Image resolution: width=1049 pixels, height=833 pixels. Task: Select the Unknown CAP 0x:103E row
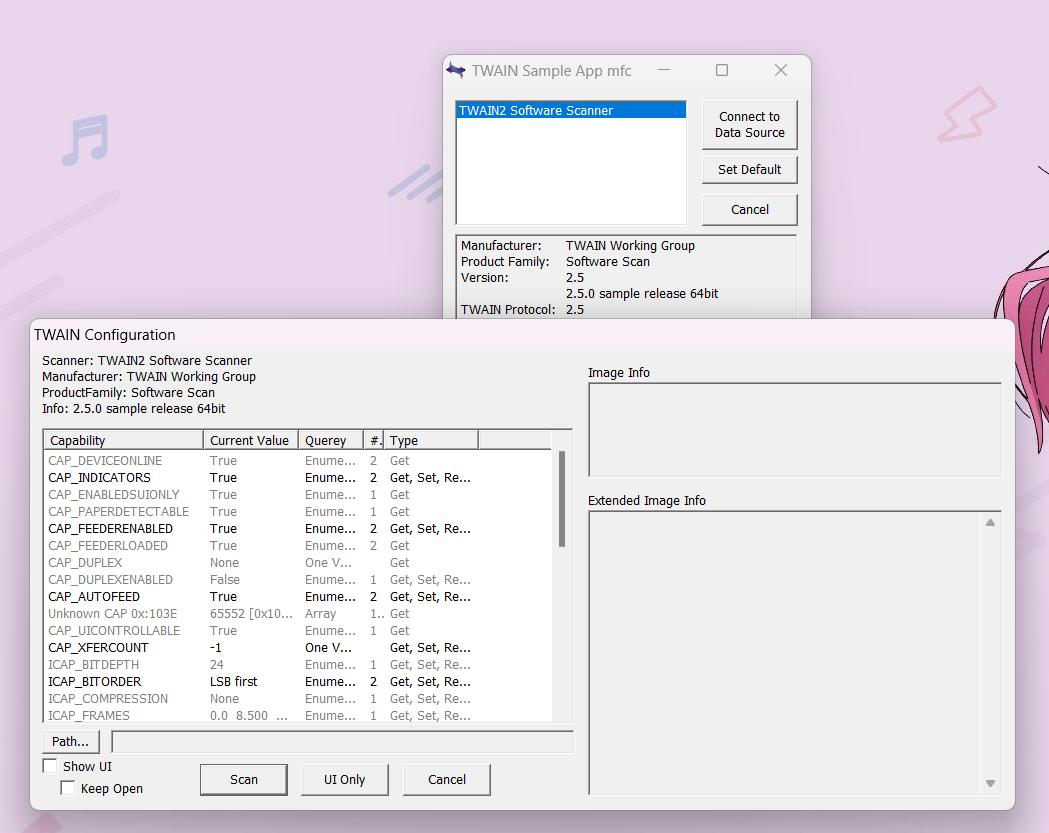pos(298,614)
